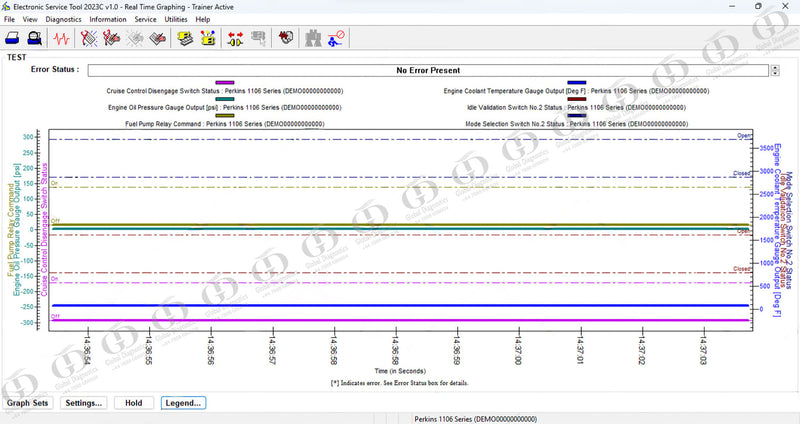This screenshot has height=424, width=800.
Task: Open the View menu
Action: coord(30,19)
